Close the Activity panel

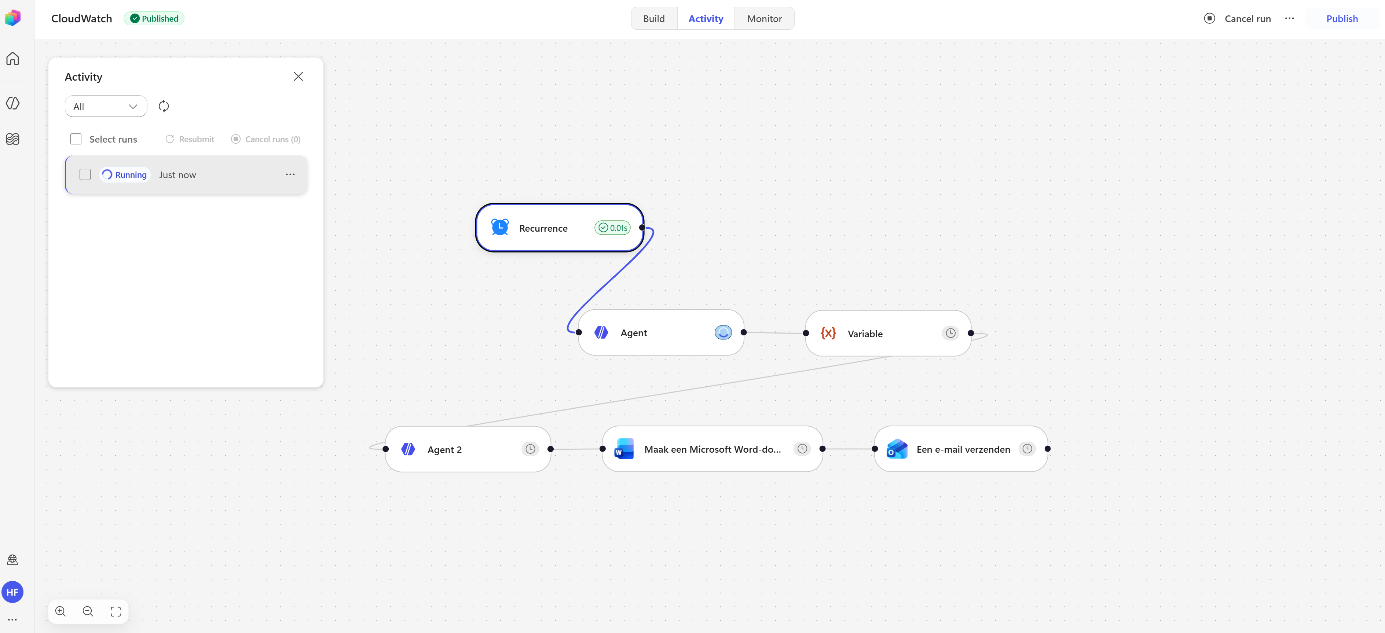coord(298,77)
